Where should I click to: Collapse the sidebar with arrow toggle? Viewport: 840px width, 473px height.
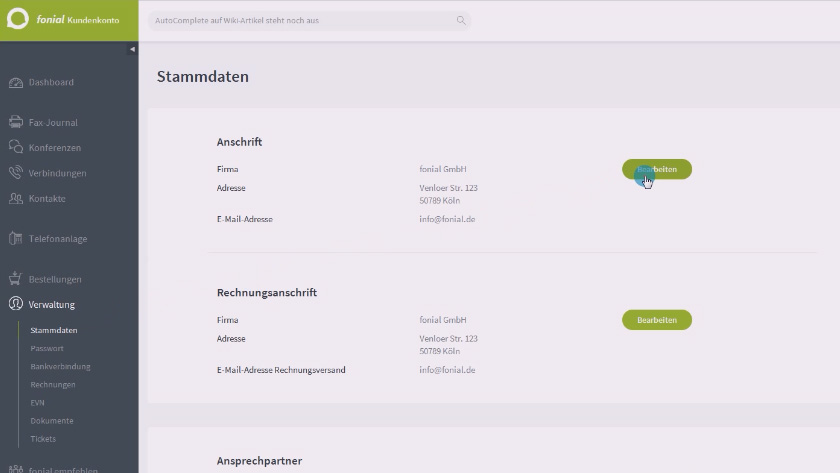132,49
